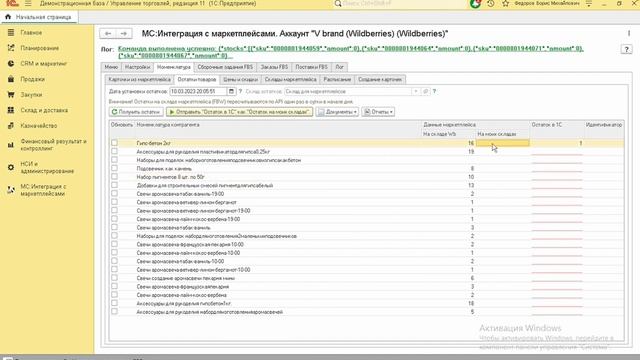The width and height of the screenshot is (640, 360).
Task: Open the Склад остатков open-item icon
Action: 425,91
